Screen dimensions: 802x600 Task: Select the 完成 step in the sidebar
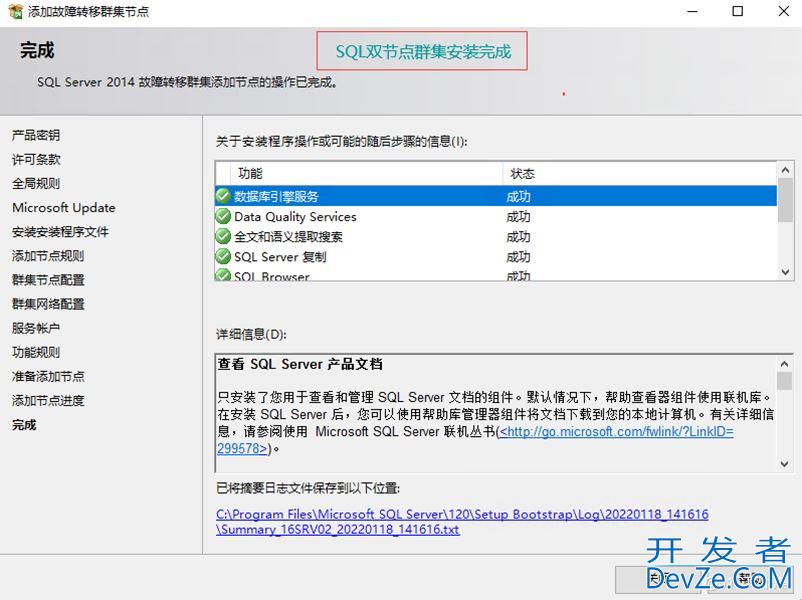pos(24,425)
